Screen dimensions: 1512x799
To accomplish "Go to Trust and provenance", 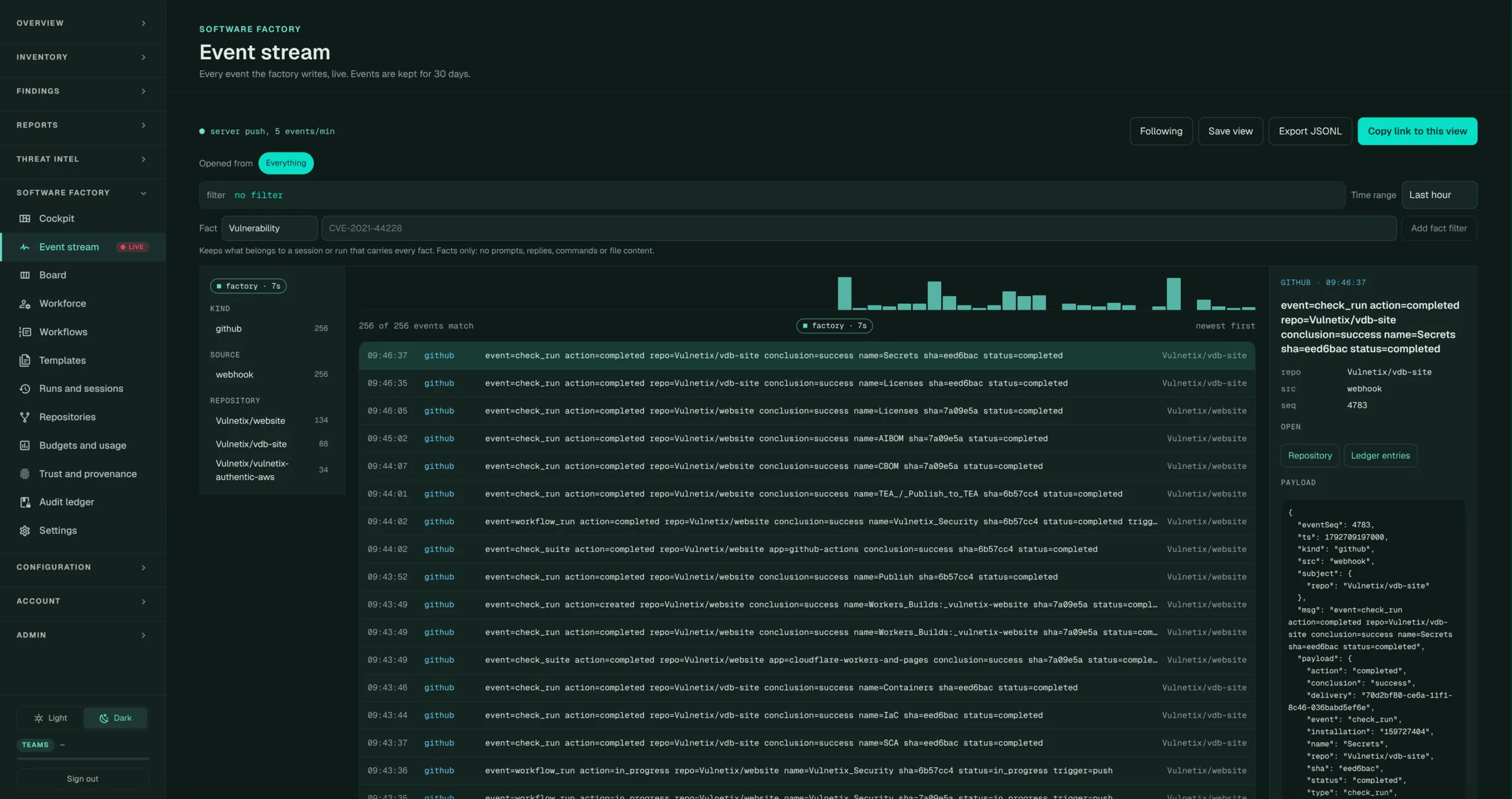I will (x=83, y=474).
